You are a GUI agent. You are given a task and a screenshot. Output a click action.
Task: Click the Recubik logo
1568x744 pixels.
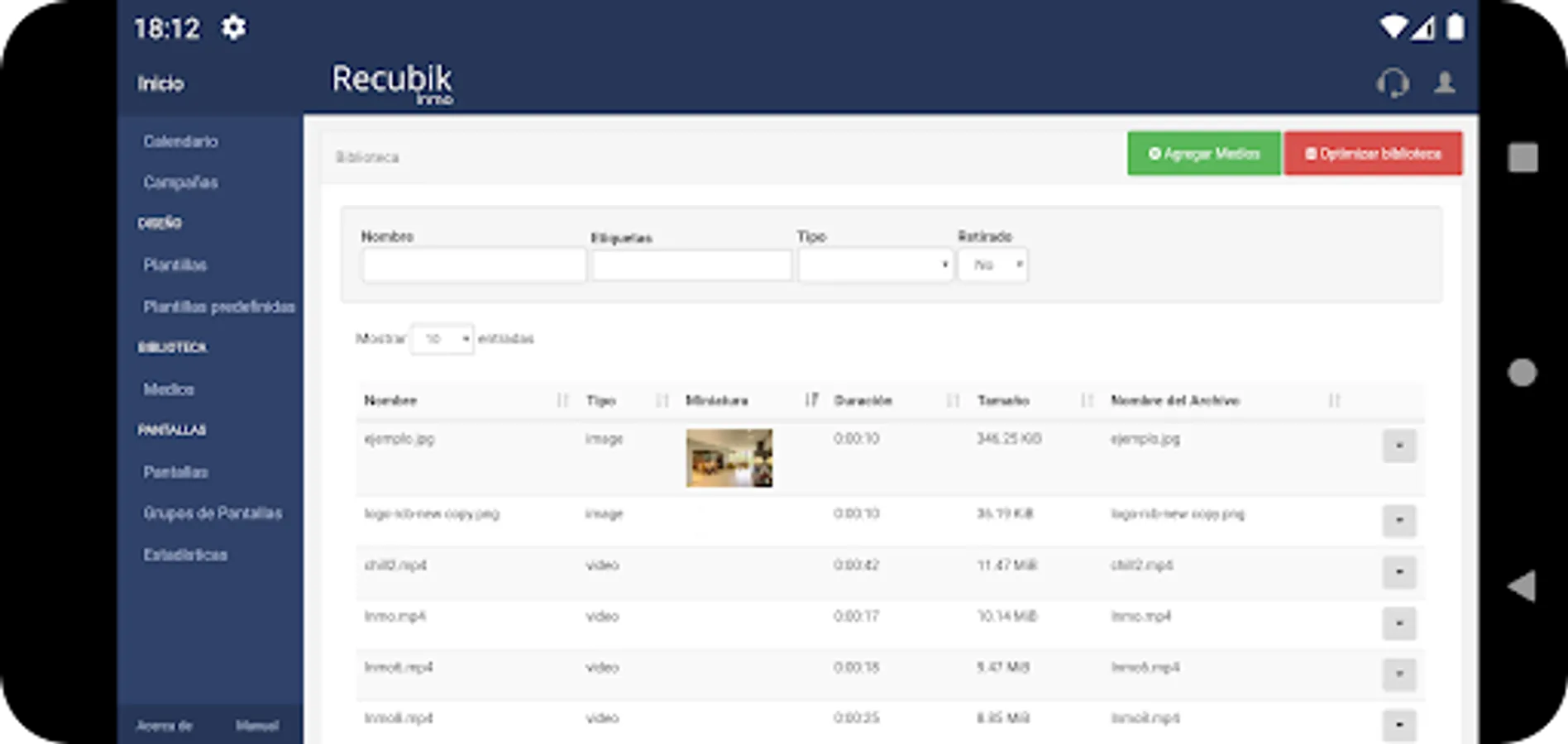coord(392,84)
